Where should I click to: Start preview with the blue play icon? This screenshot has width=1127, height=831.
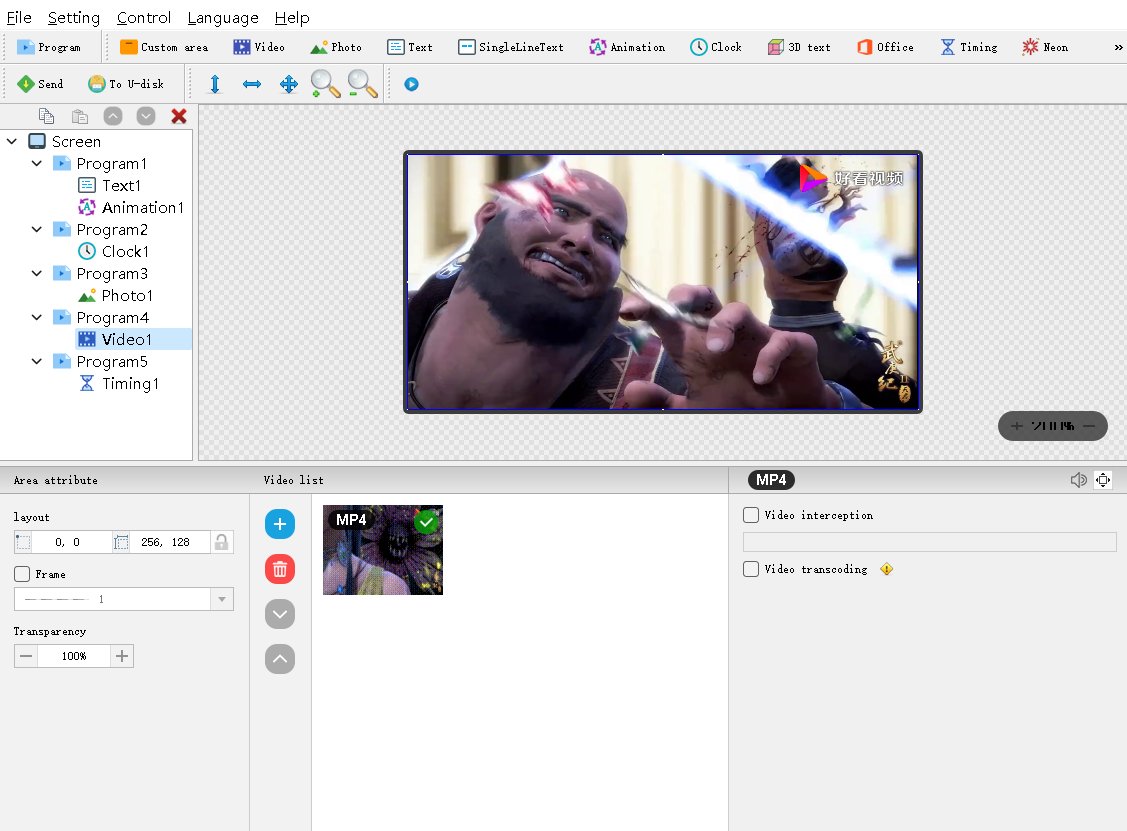pos(411,84)
